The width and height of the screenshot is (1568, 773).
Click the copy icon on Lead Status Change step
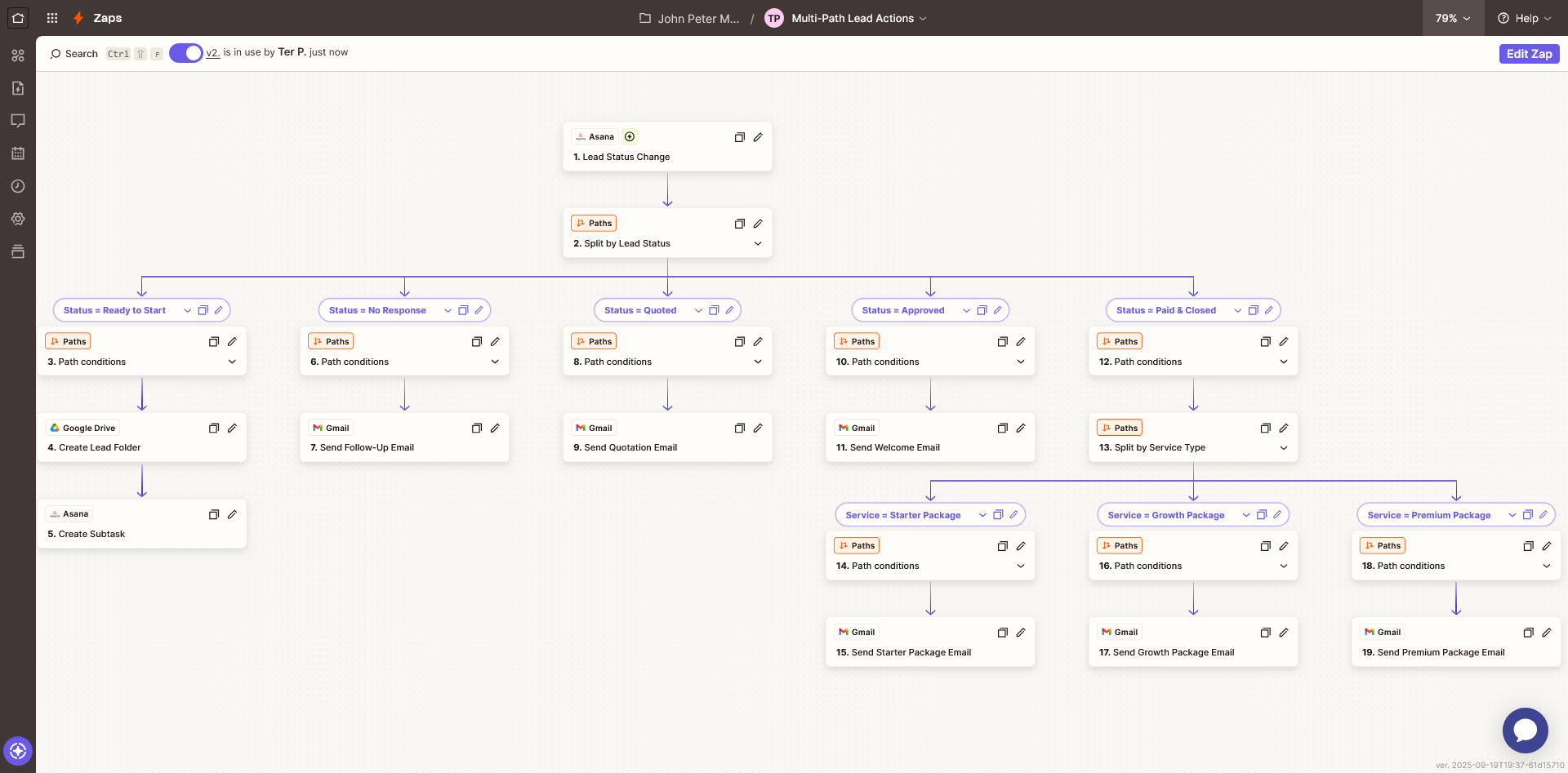[x=739, y=137]
